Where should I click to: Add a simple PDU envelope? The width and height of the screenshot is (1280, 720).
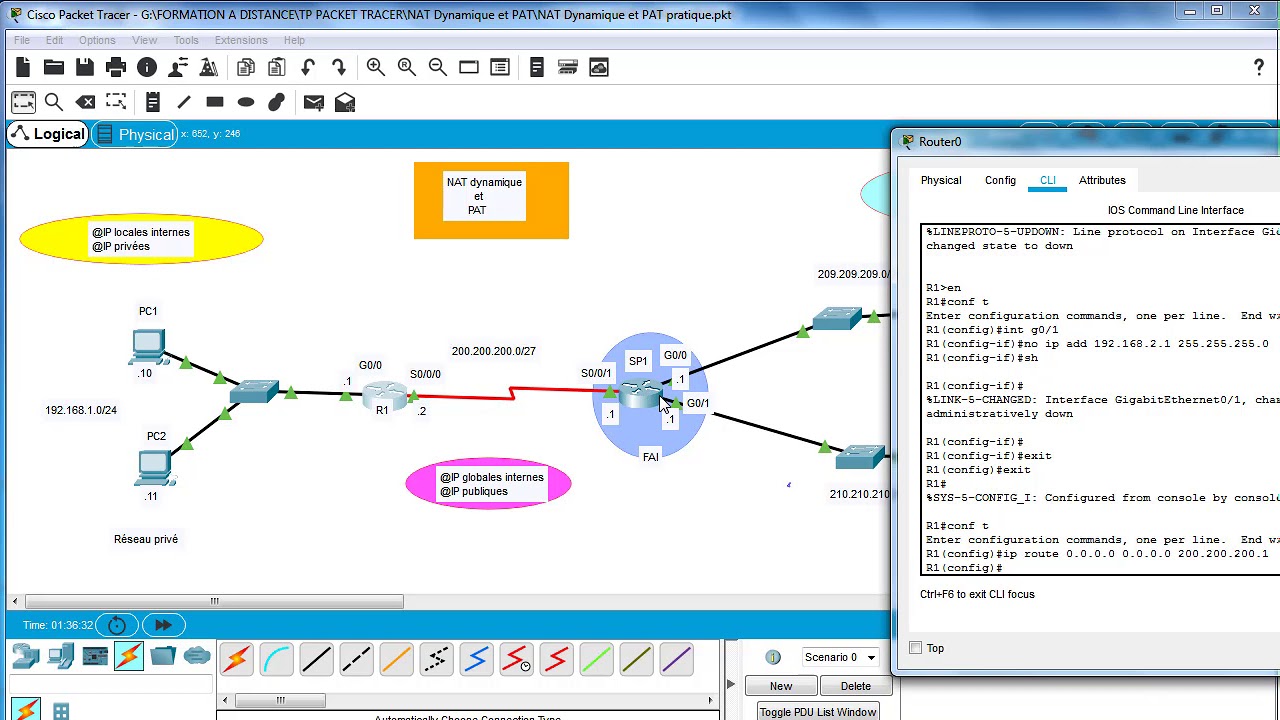coord(313,102)
